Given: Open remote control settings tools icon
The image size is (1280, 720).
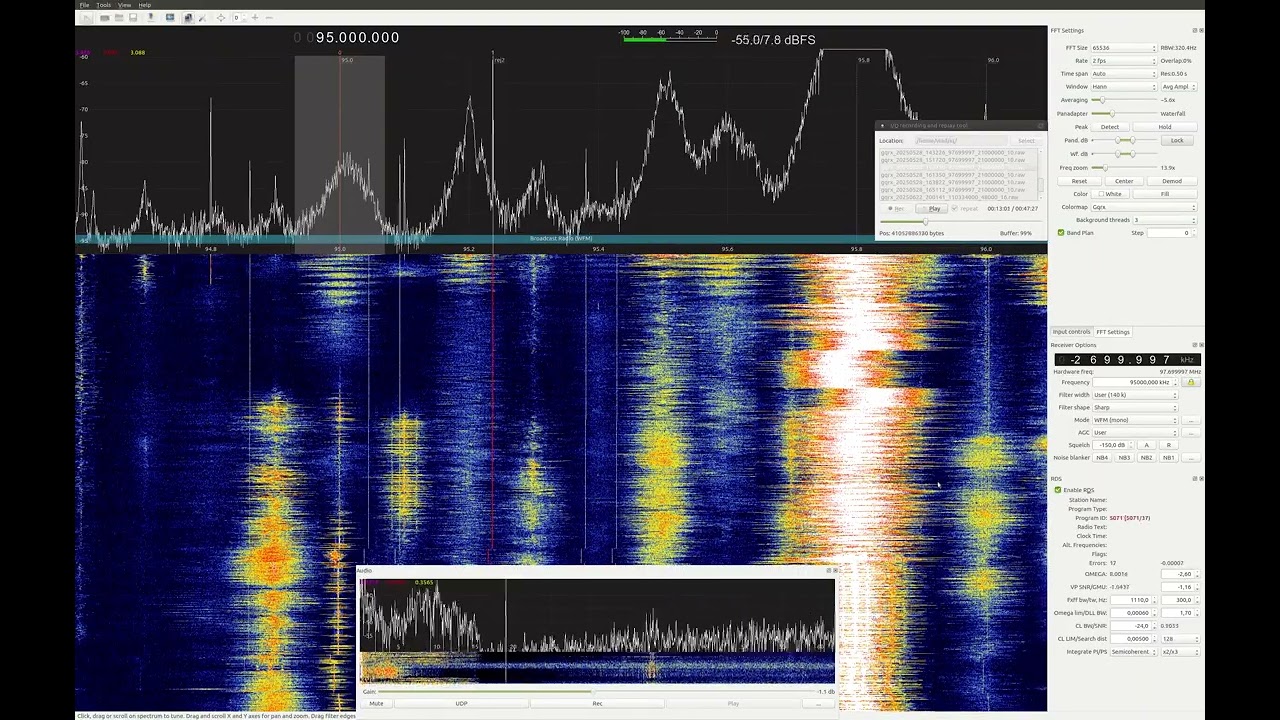Looking at the screenshot, I should pos(202,18).
